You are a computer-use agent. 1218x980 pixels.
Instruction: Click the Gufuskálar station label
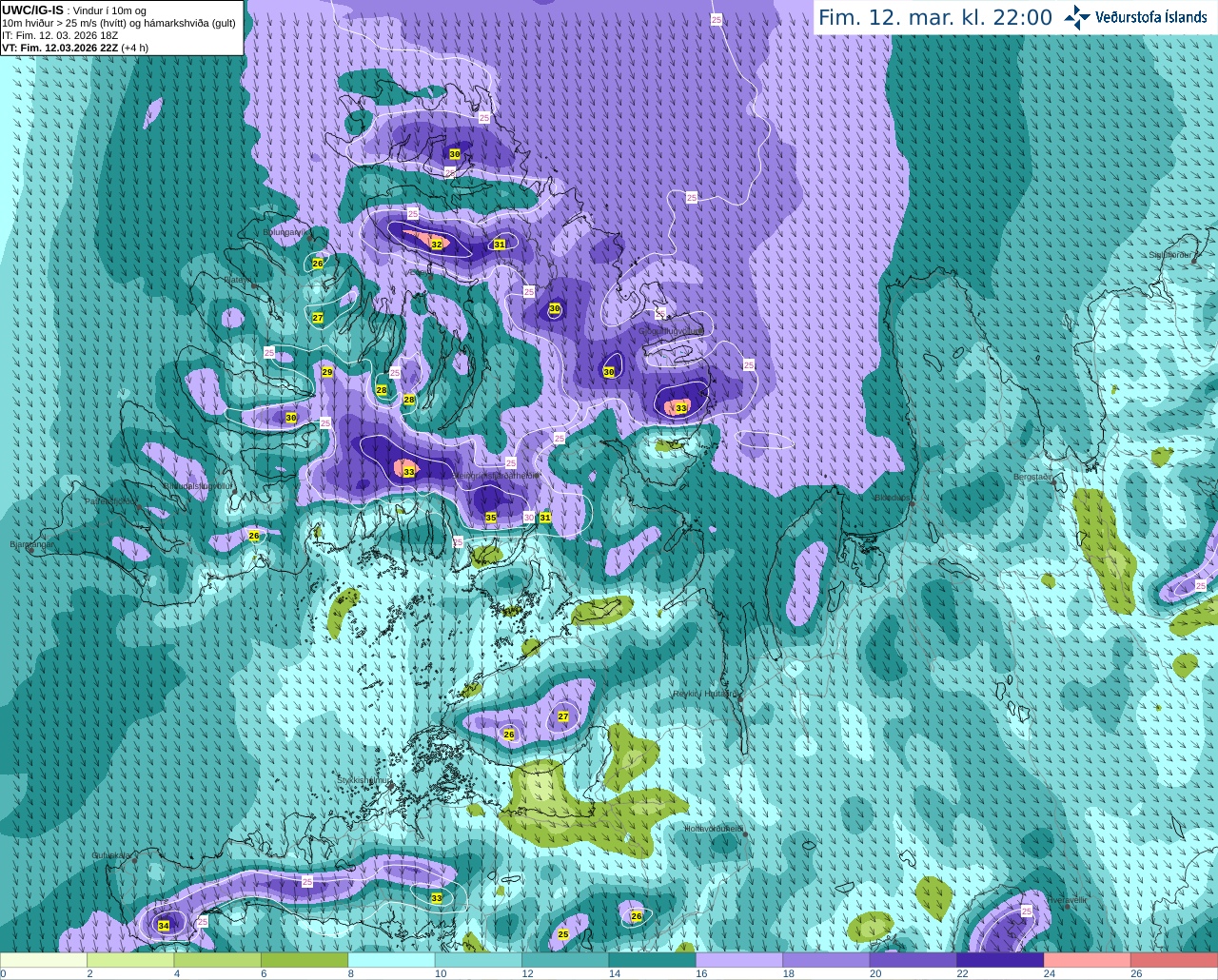coord(111,855)
